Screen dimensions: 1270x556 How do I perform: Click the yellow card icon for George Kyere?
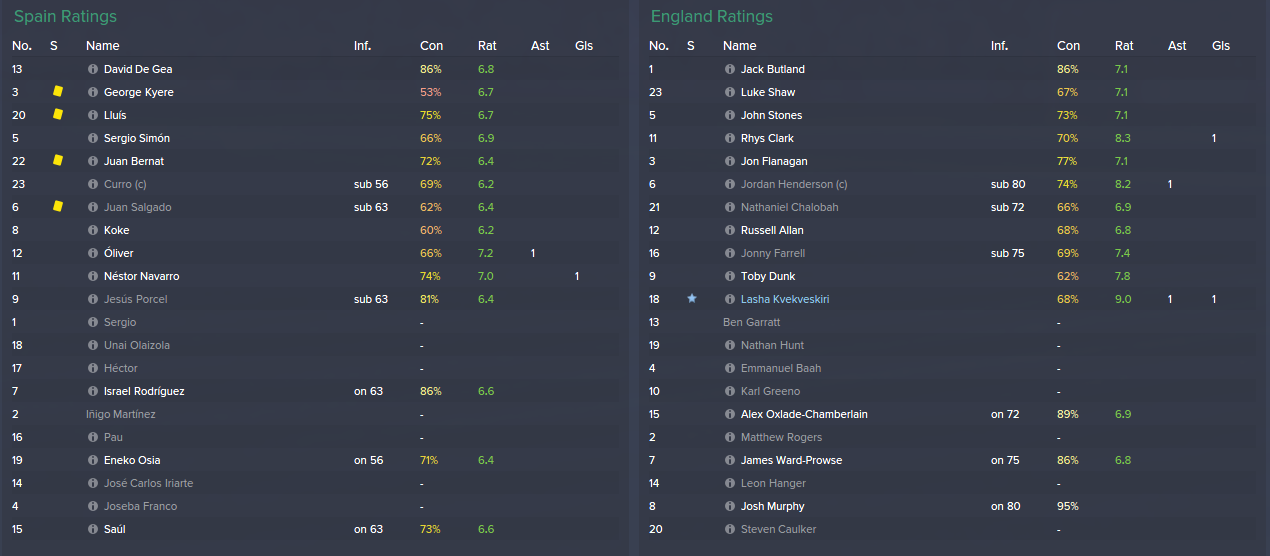[58, 91]
